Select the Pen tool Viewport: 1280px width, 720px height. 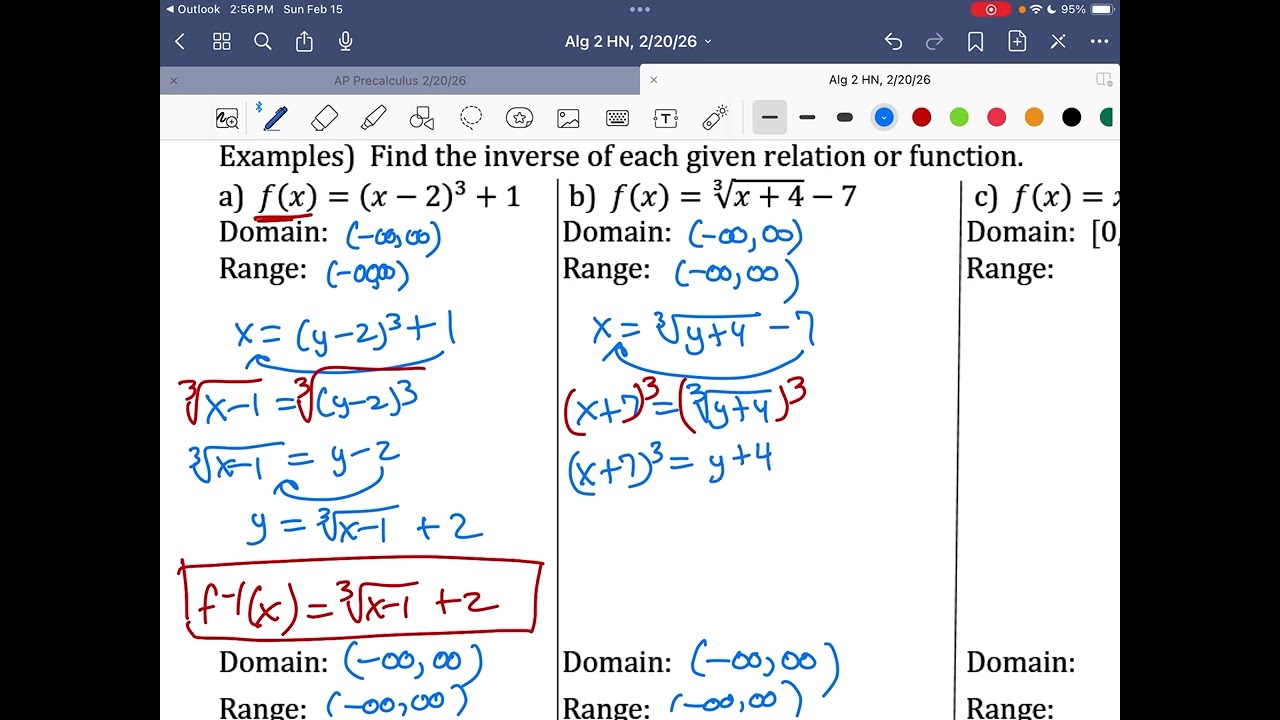pyautogui.click(x=274, y=118)
